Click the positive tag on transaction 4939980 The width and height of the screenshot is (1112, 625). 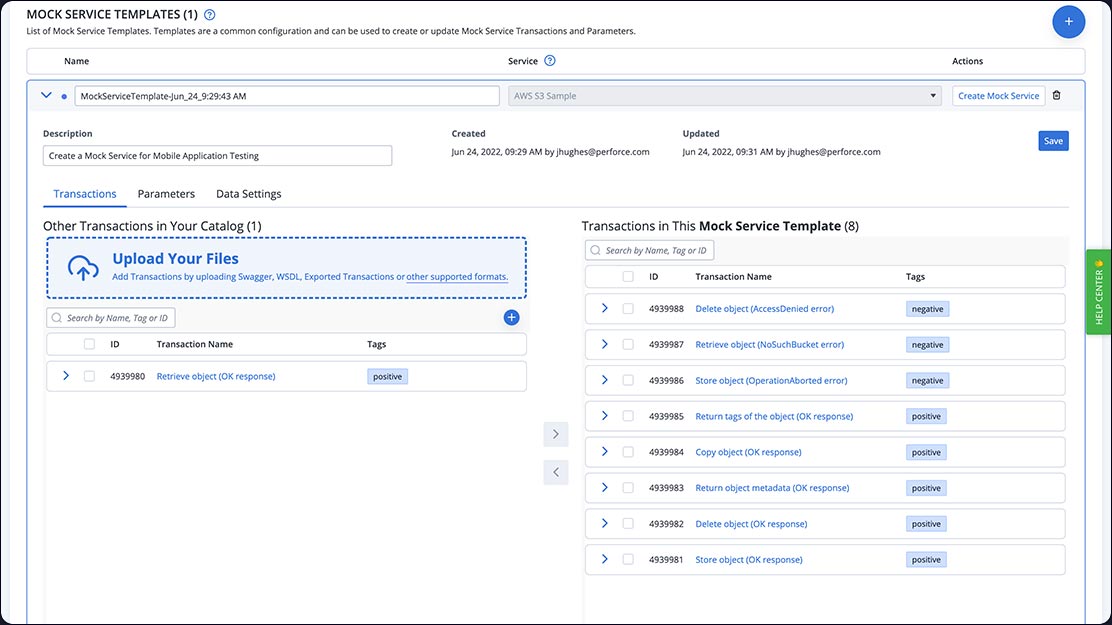tap(387, 376)
